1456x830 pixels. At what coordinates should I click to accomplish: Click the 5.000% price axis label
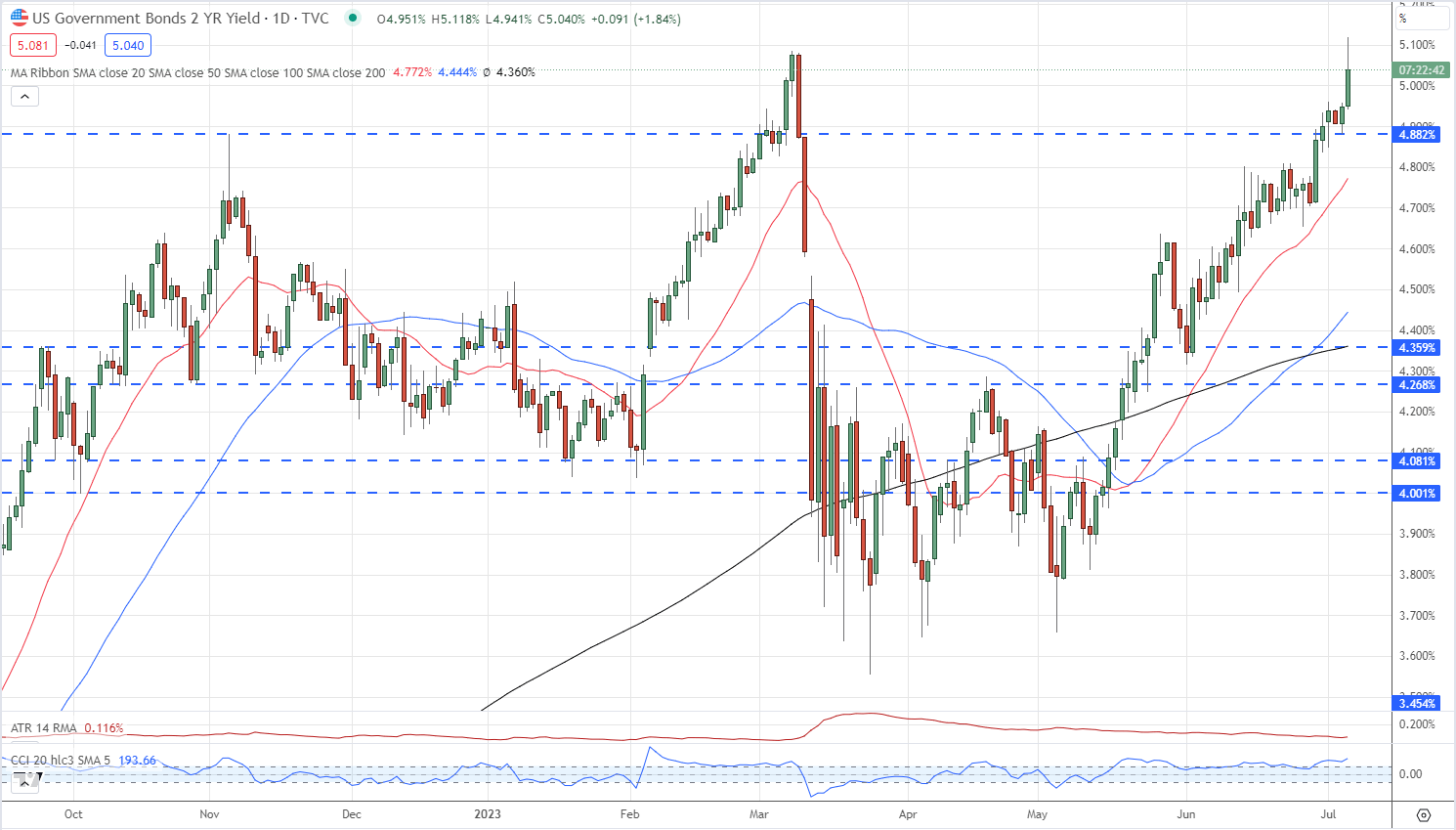(1417, 86)
